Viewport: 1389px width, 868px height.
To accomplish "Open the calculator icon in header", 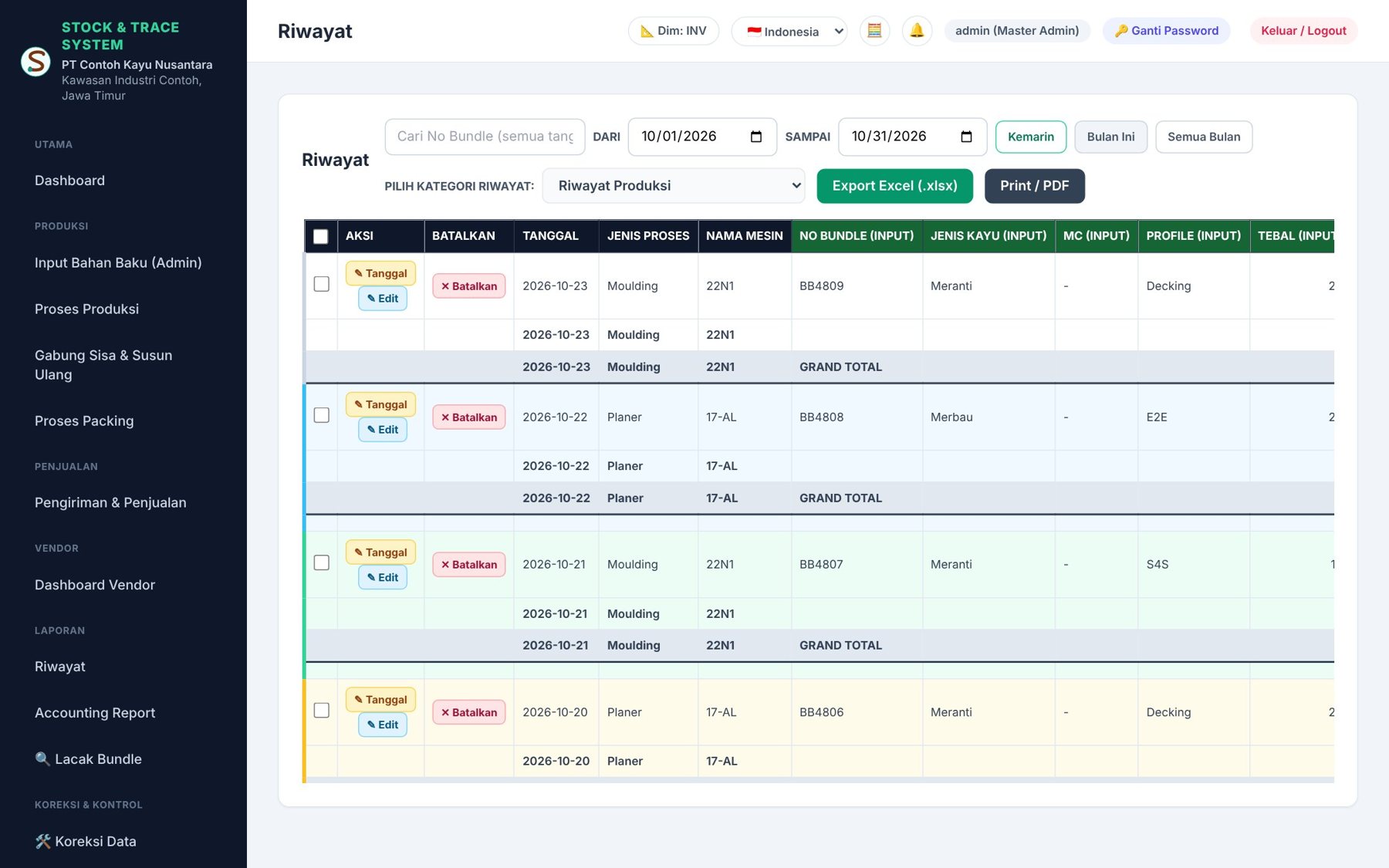I will (x=874, y=31).
